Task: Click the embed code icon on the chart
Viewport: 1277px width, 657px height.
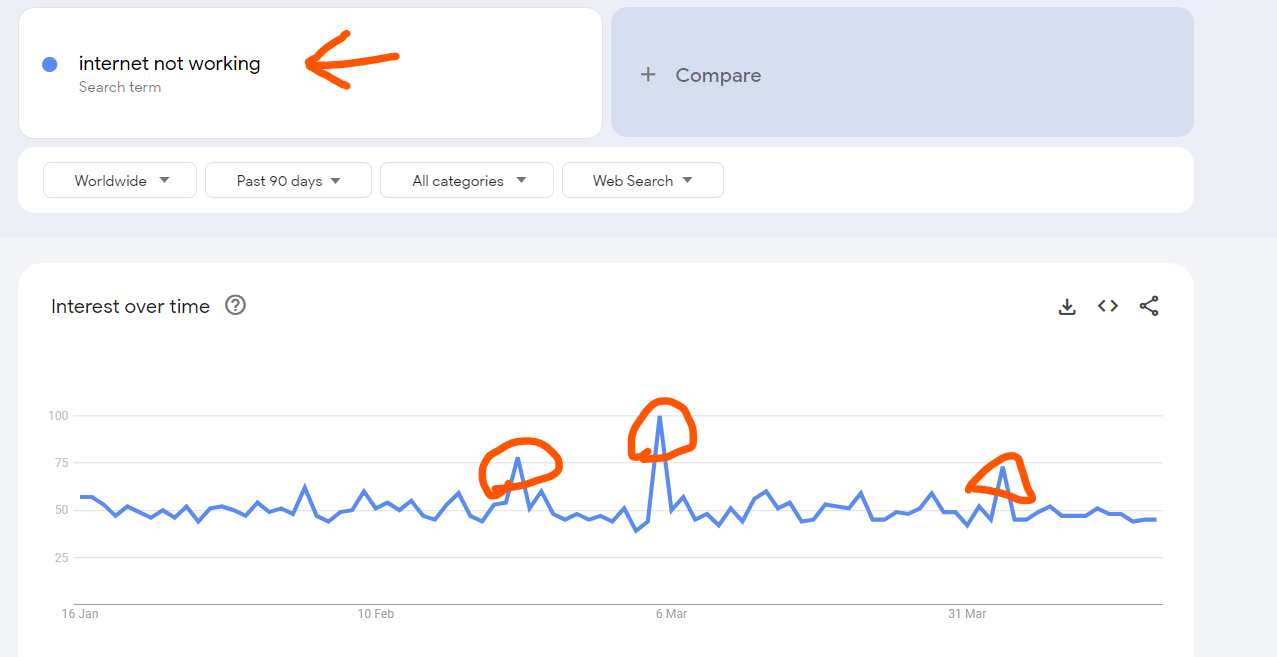Action: pyautogui.click(x=1107, y=306)
